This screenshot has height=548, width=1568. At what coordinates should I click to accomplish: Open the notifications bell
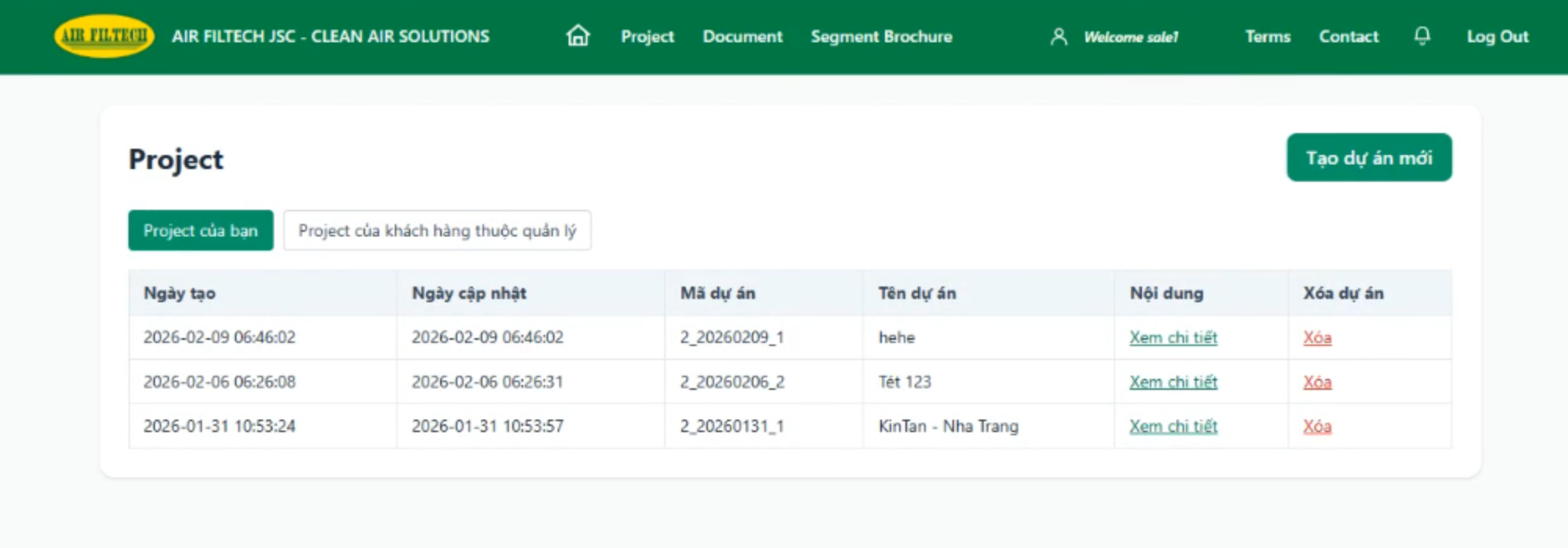click(1422, 36)
